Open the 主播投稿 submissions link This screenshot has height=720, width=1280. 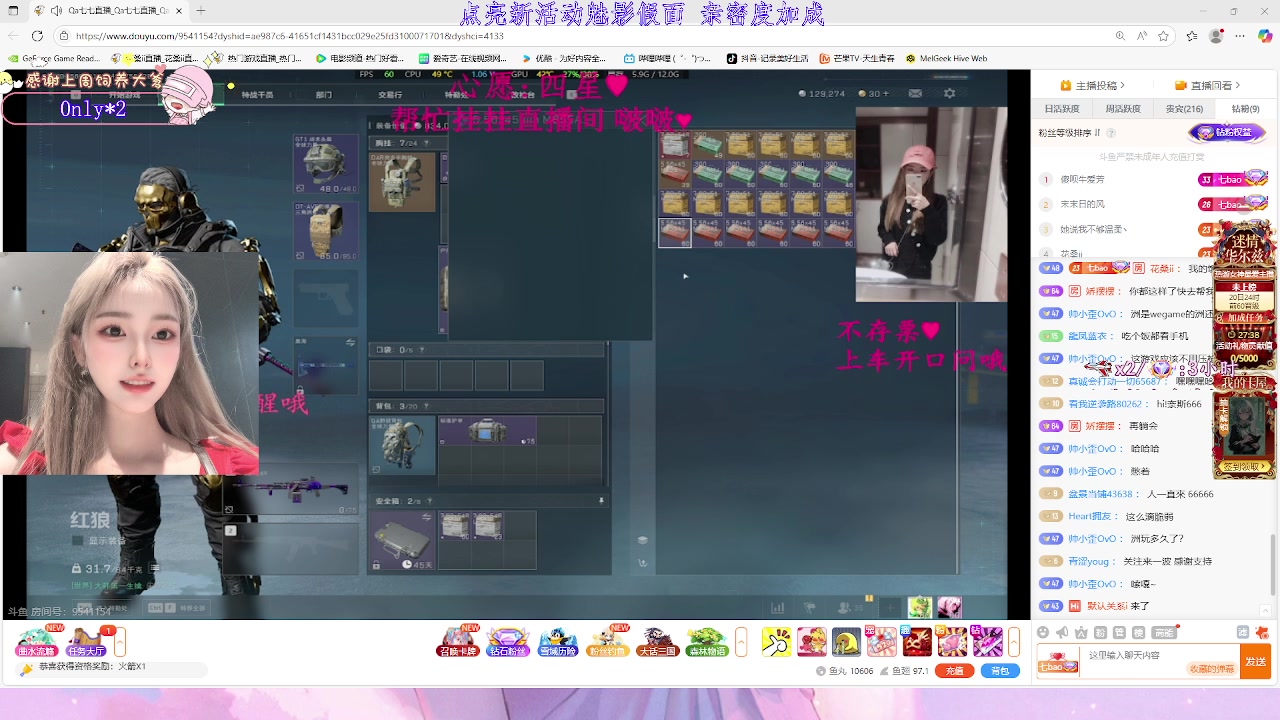pos(1093,85)
